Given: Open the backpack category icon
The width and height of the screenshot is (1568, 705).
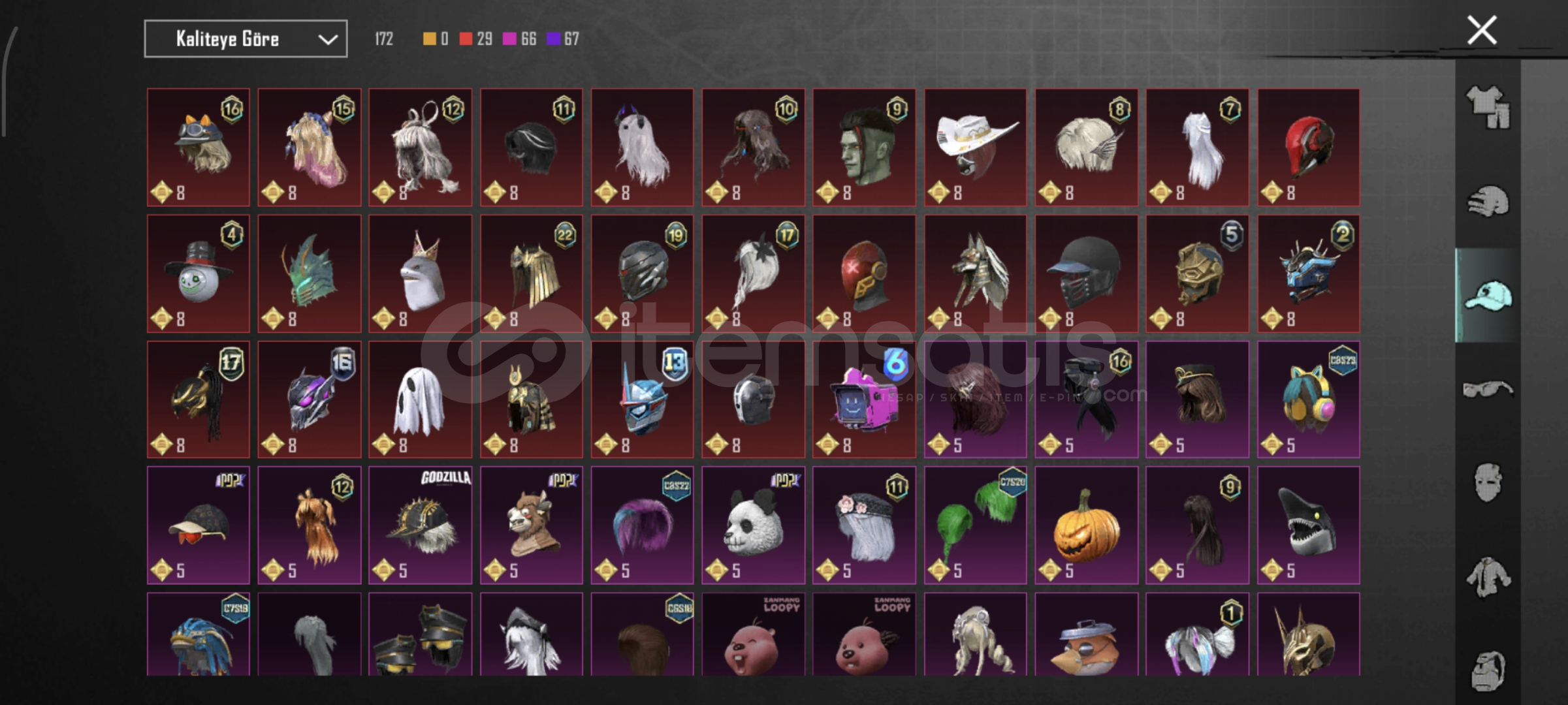Looking at the screenshot, I should click(x=1488, y=670).
